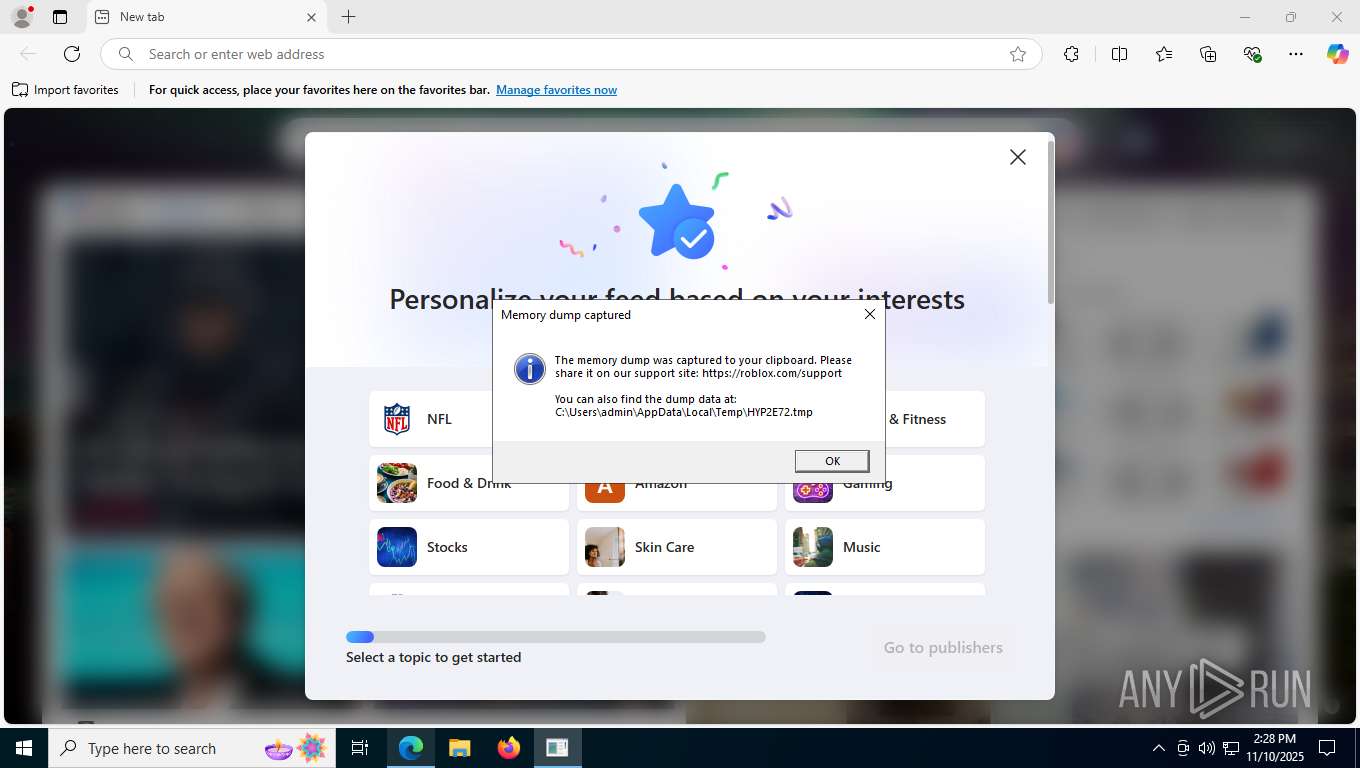The image size is (1360, 768).
Task: Click the Go to publishers button
Action: click(x=943, y=648)
